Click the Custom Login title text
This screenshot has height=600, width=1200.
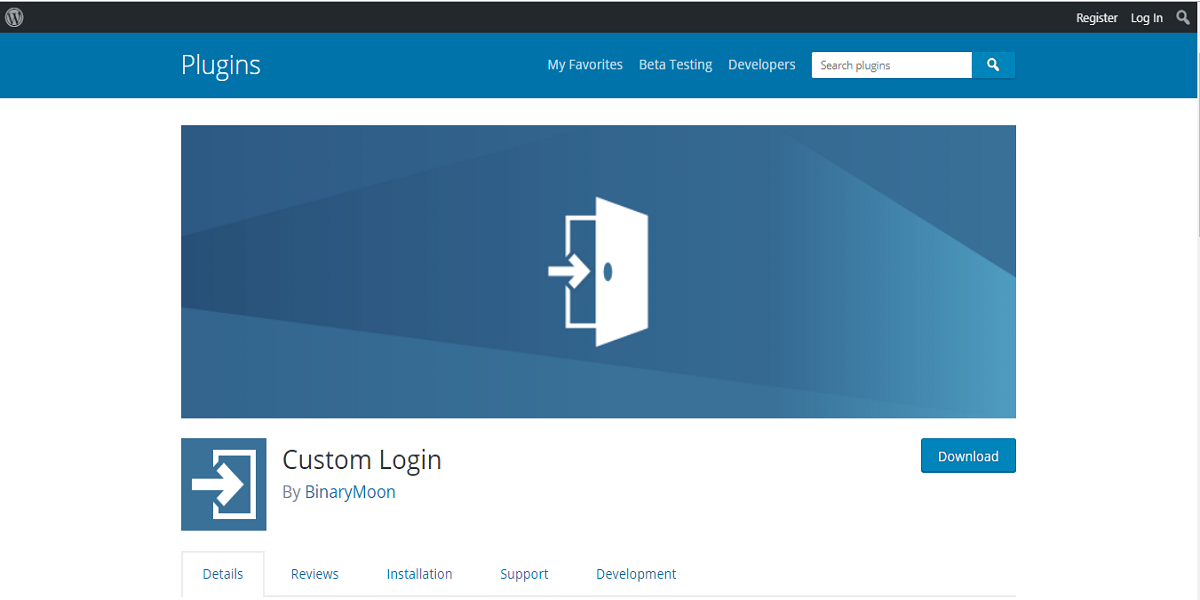(362, 460)
